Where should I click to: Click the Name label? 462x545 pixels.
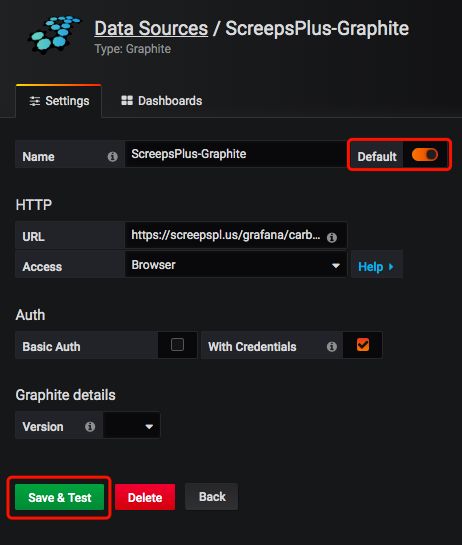click(38, 157)
